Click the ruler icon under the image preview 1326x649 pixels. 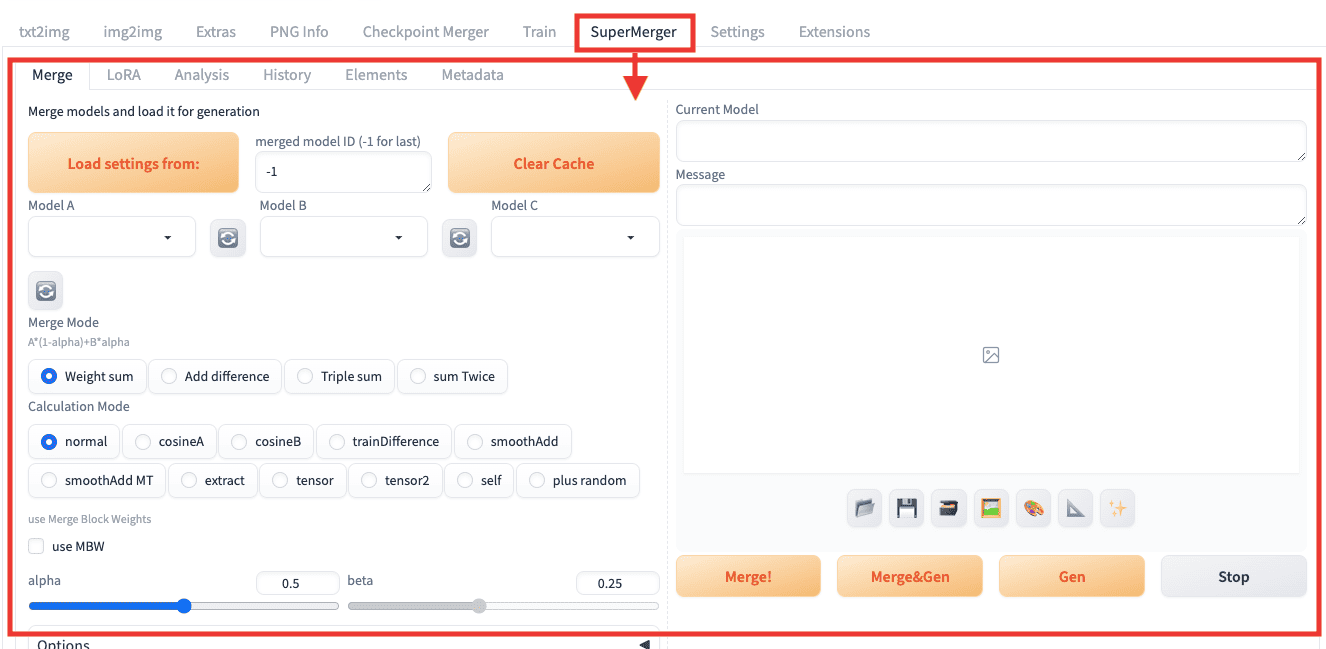[1075, 508]
